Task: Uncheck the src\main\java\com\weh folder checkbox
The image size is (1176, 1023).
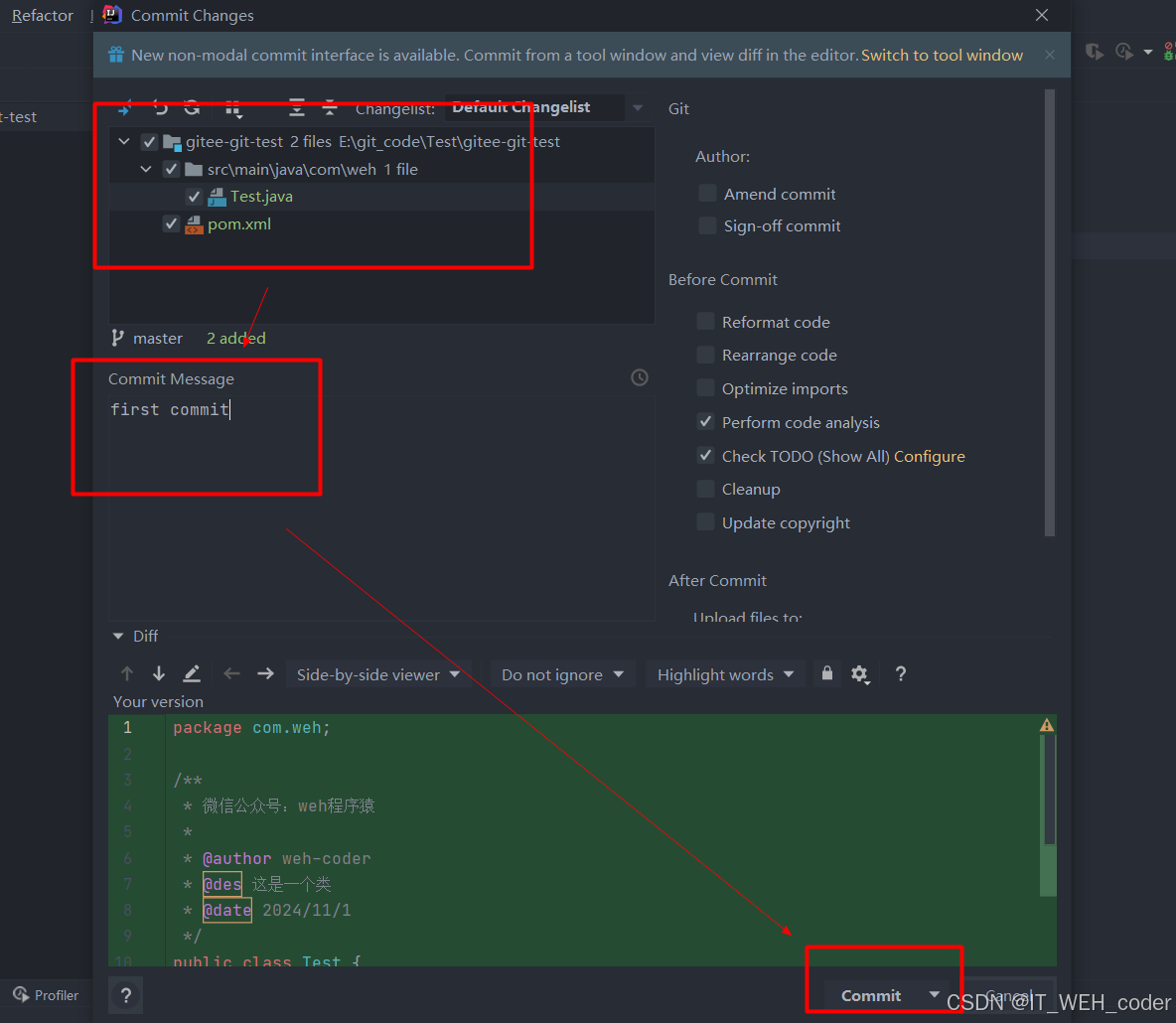Action: pos(171,169)
